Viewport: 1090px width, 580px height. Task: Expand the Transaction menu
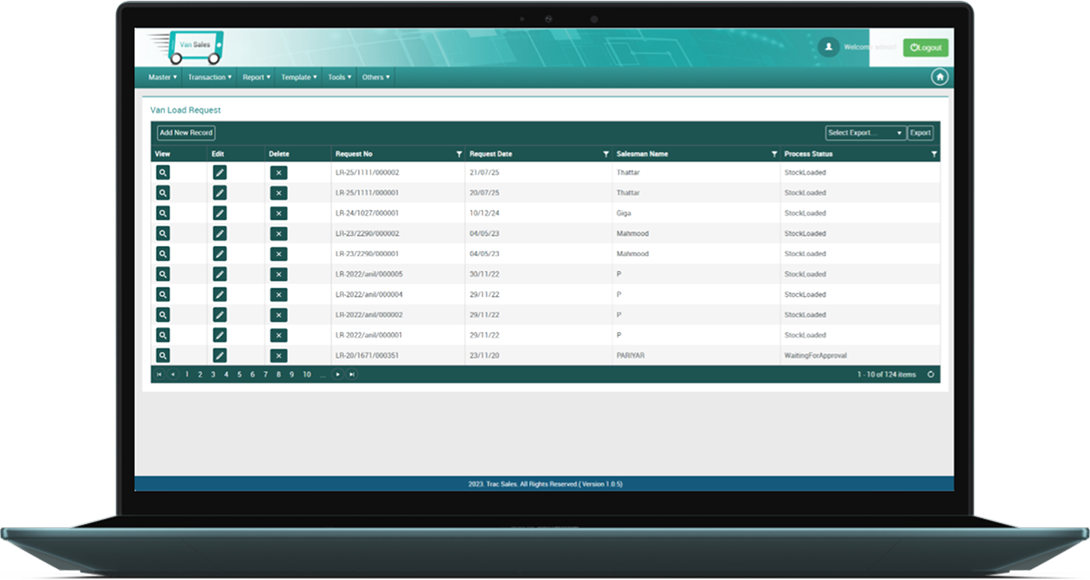pos(209,77)
